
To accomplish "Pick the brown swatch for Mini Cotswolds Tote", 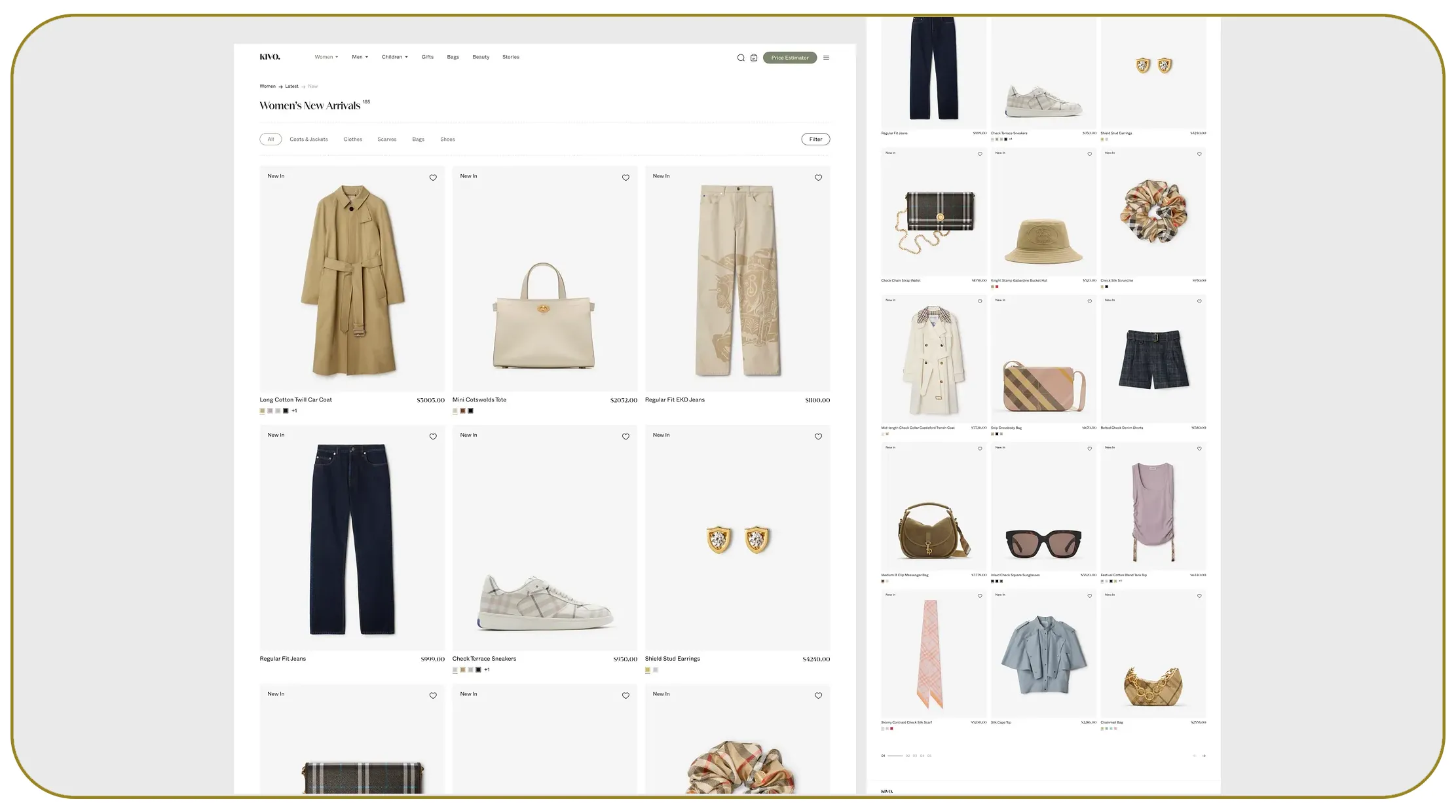I will coord(462,411).
